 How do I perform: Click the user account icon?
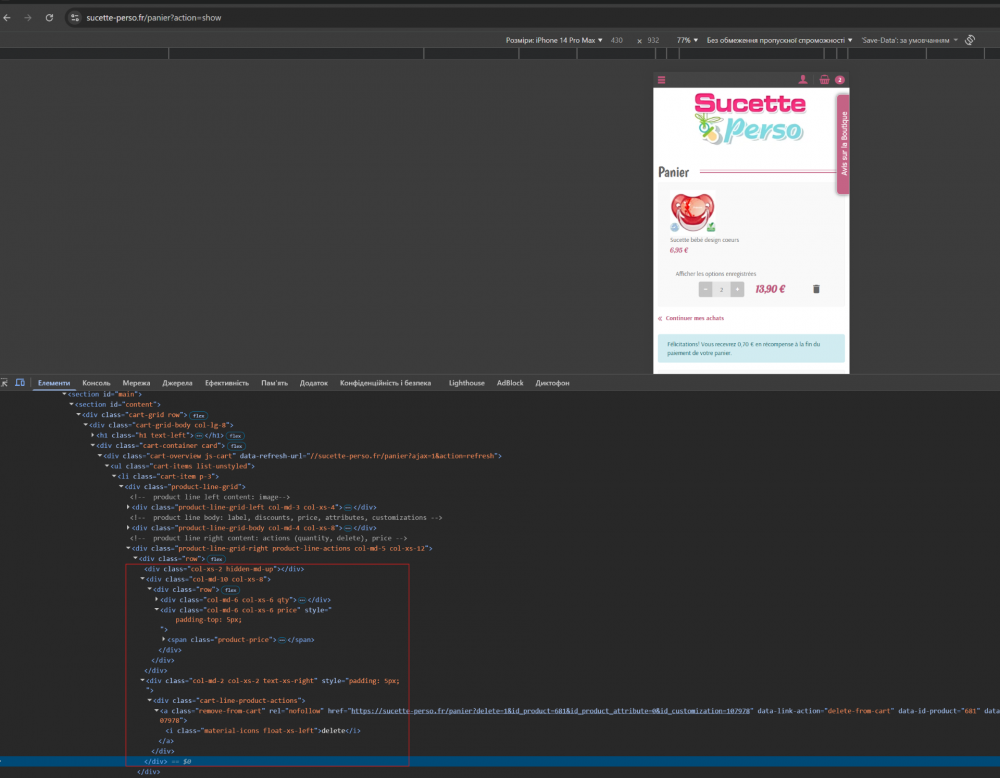pyautogui.click(x=802, y=80)
